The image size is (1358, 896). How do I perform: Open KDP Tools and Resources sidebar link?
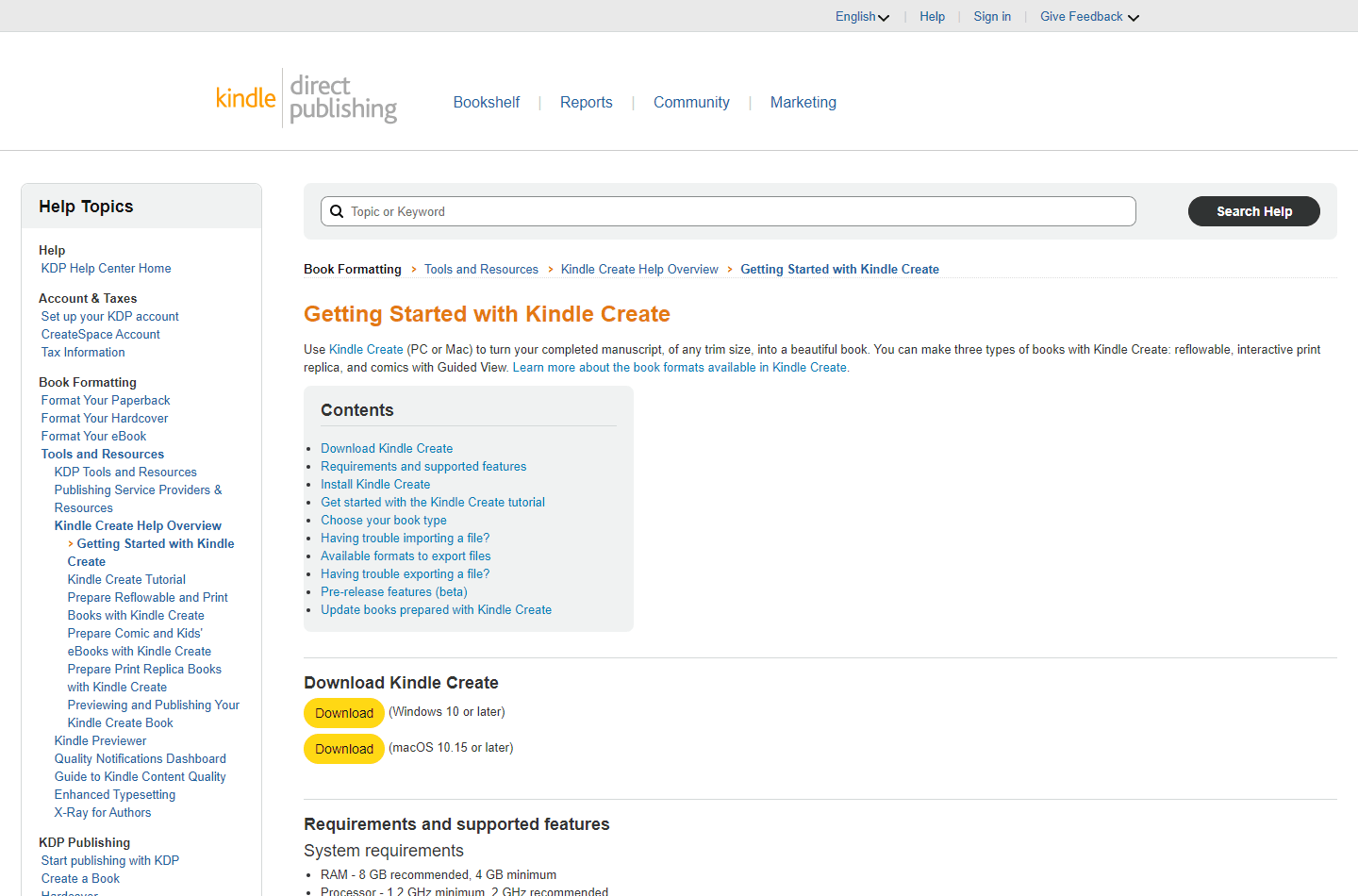click(125, 472)
